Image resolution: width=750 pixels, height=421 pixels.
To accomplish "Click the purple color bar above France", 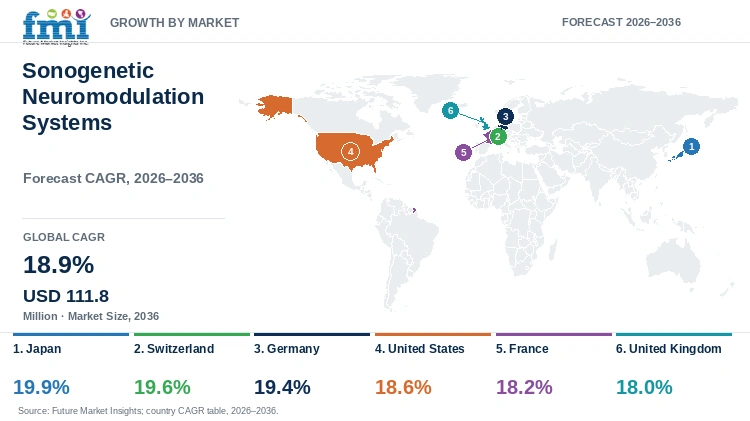I will 554,334.
